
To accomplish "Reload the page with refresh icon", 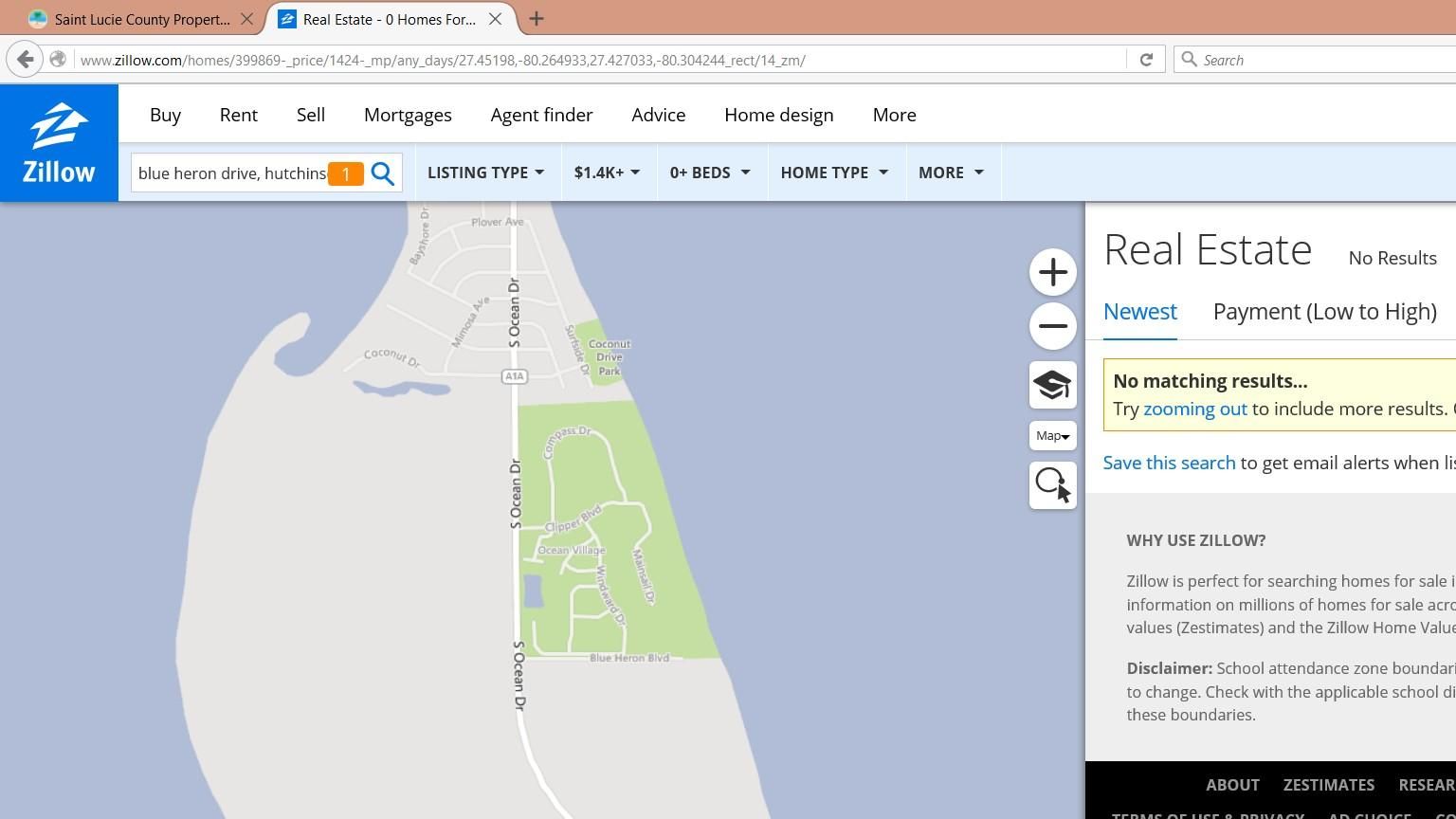I will (x=1146, y=60).
